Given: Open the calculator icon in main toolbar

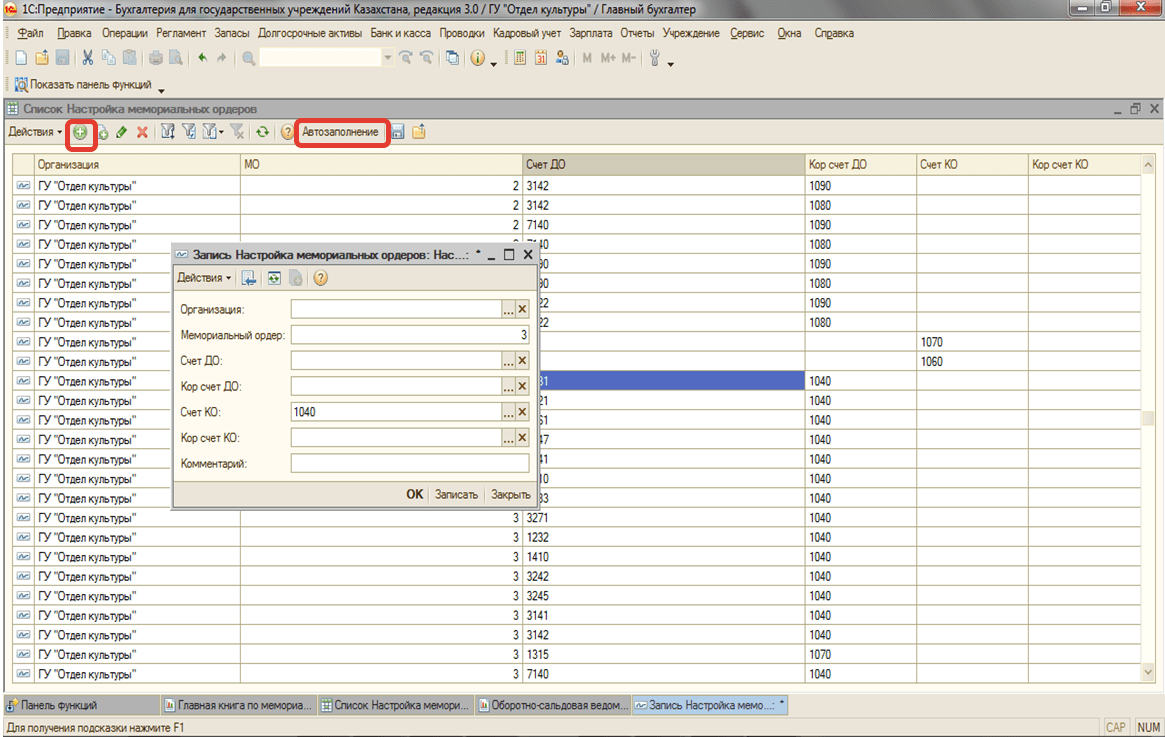Looking at the screenshot, I should [x=521, y=59].
